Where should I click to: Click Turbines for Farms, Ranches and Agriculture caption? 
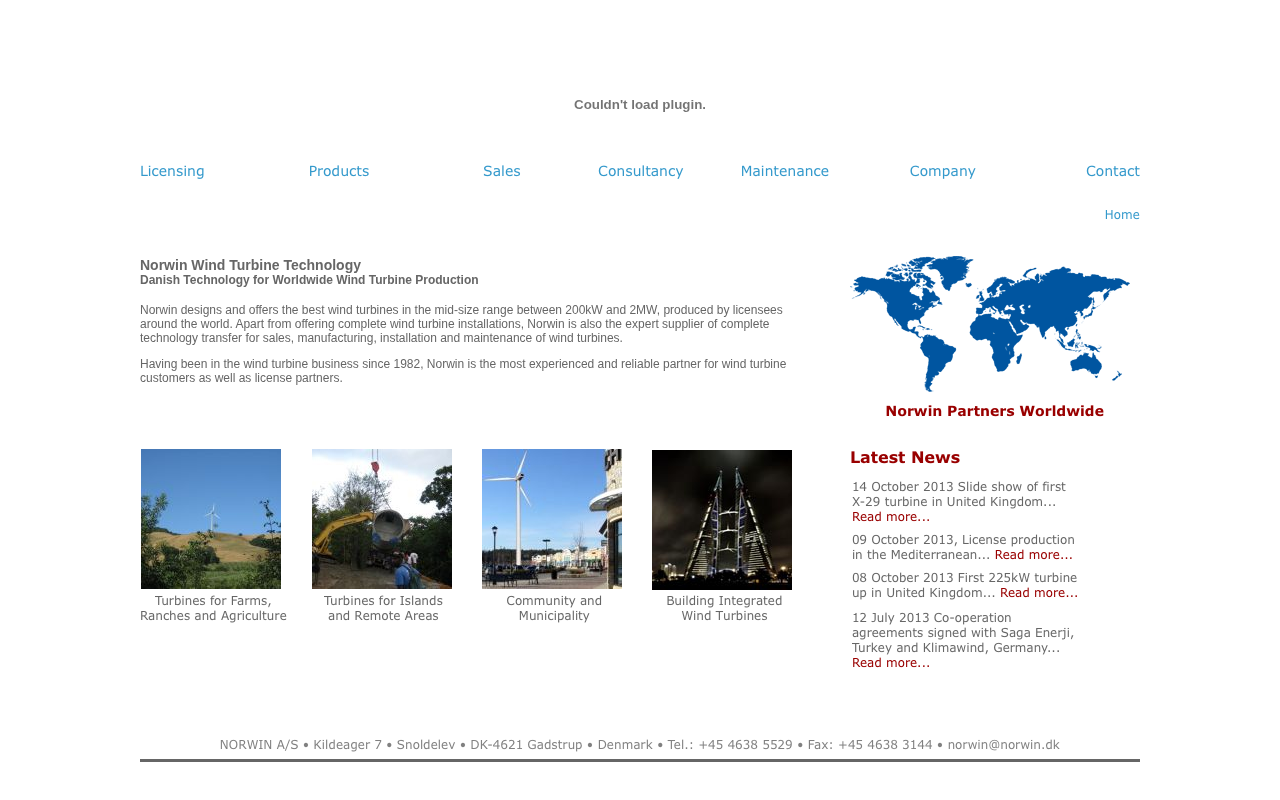click(213, 608)
